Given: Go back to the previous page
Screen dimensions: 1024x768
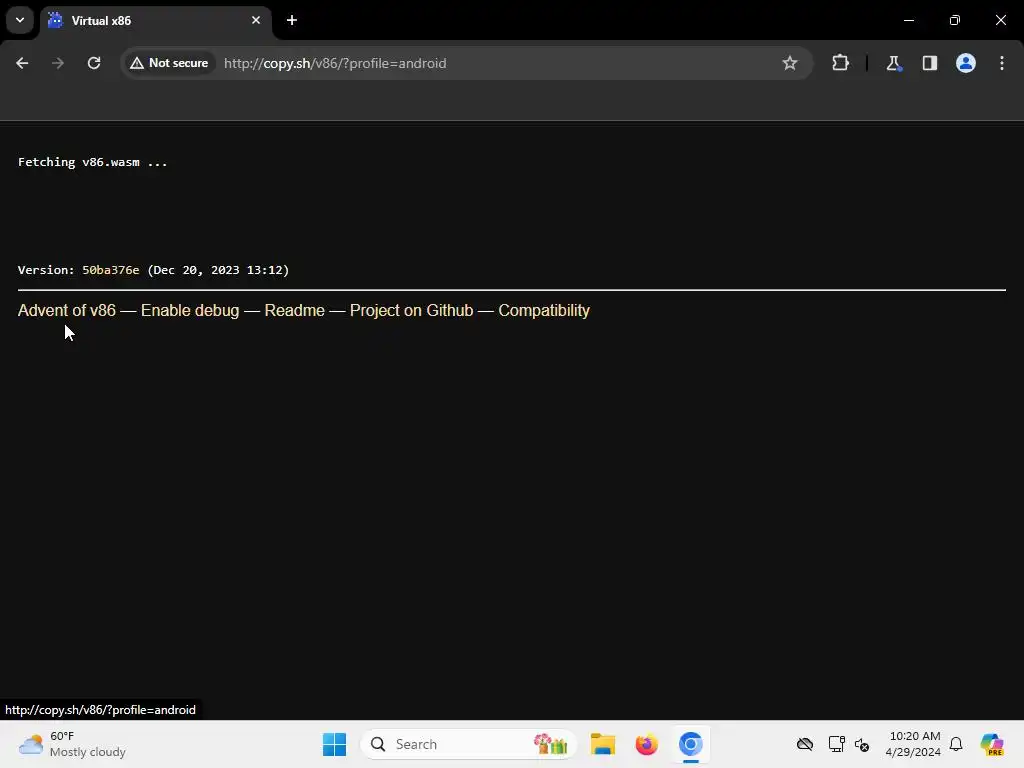Looking at the screenshot, I should click(x=22, y=63).
